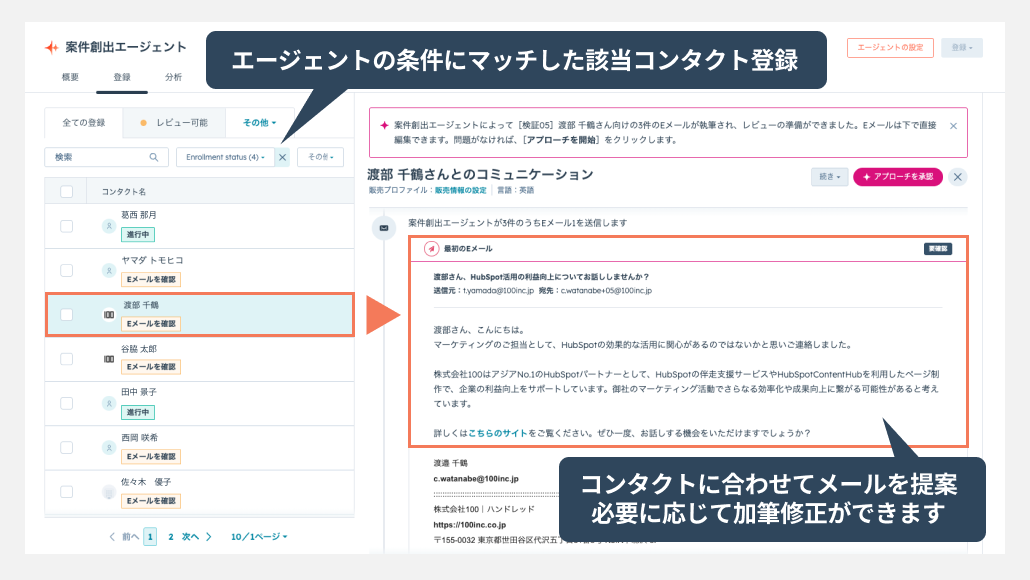Dismiss the pink notification banner
This screenshot has width=1030, height=580.
click(953, 126)
